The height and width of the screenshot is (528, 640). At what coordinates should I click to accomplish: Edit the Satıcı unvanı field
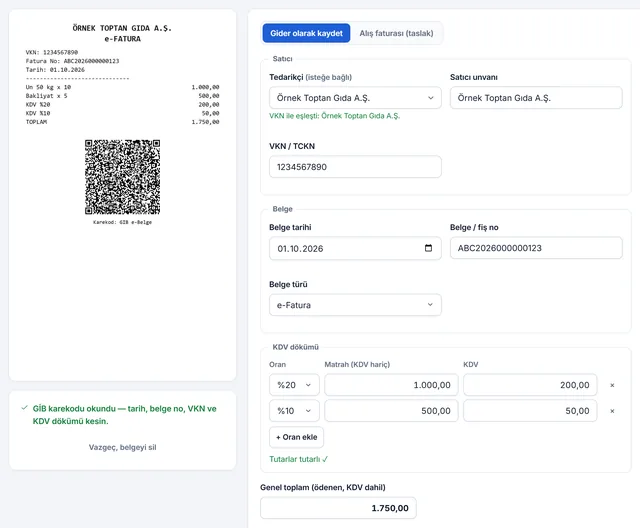click(x=536, y=98)
